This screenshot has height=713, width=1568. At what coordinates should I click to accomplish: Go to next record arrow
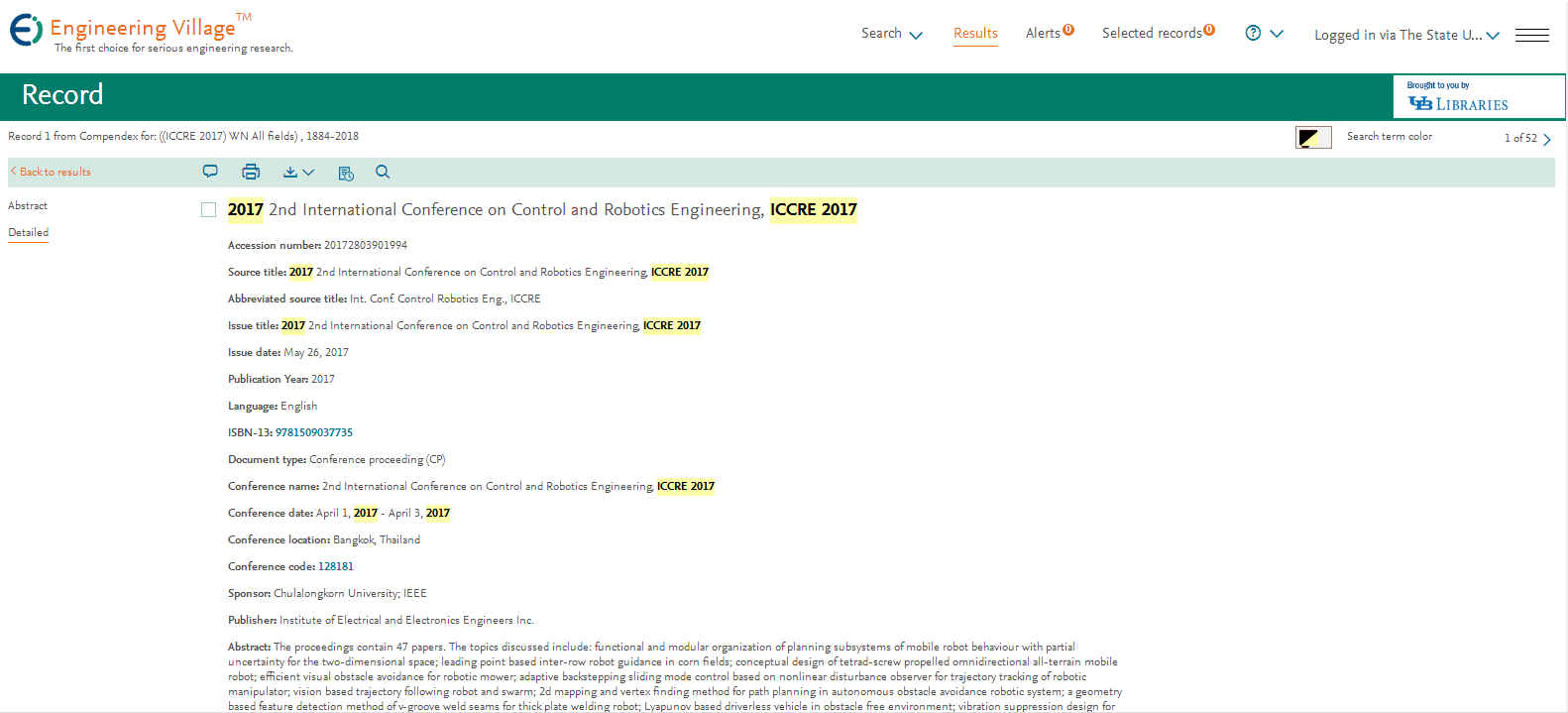pyautogui.click(x=1546, y=139)
